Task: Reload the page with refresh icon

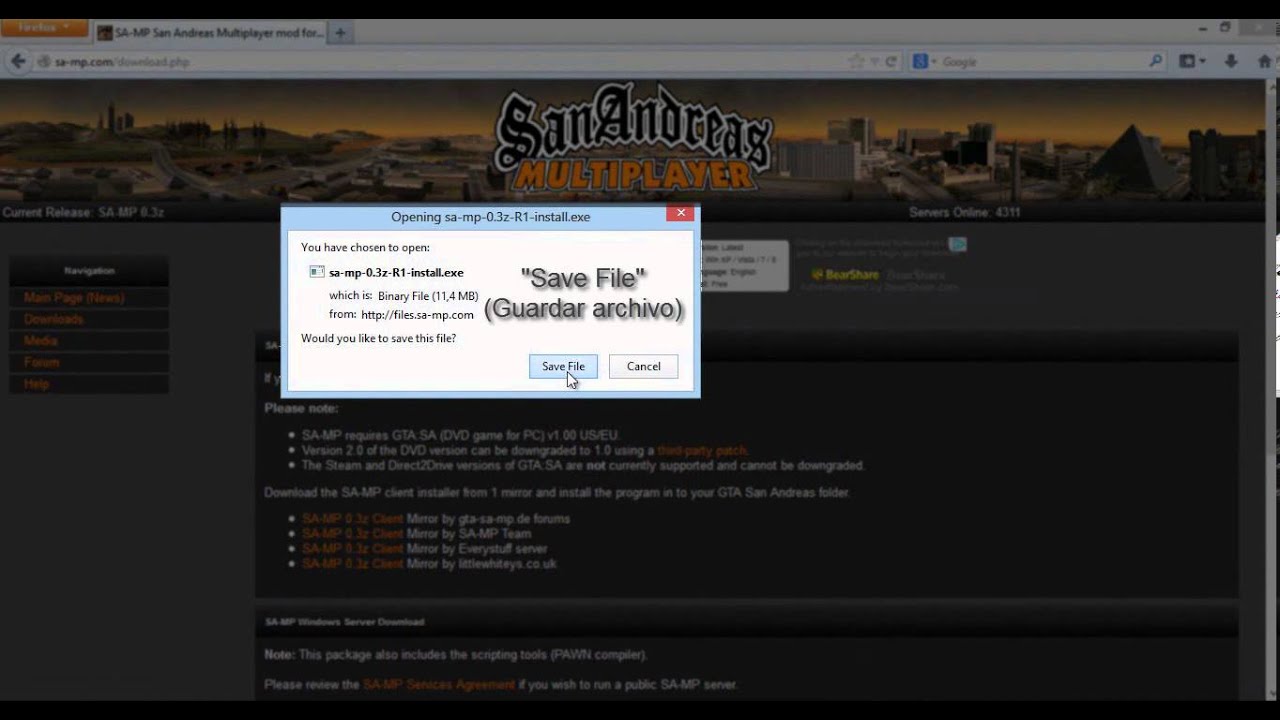Action: point(890,61)
